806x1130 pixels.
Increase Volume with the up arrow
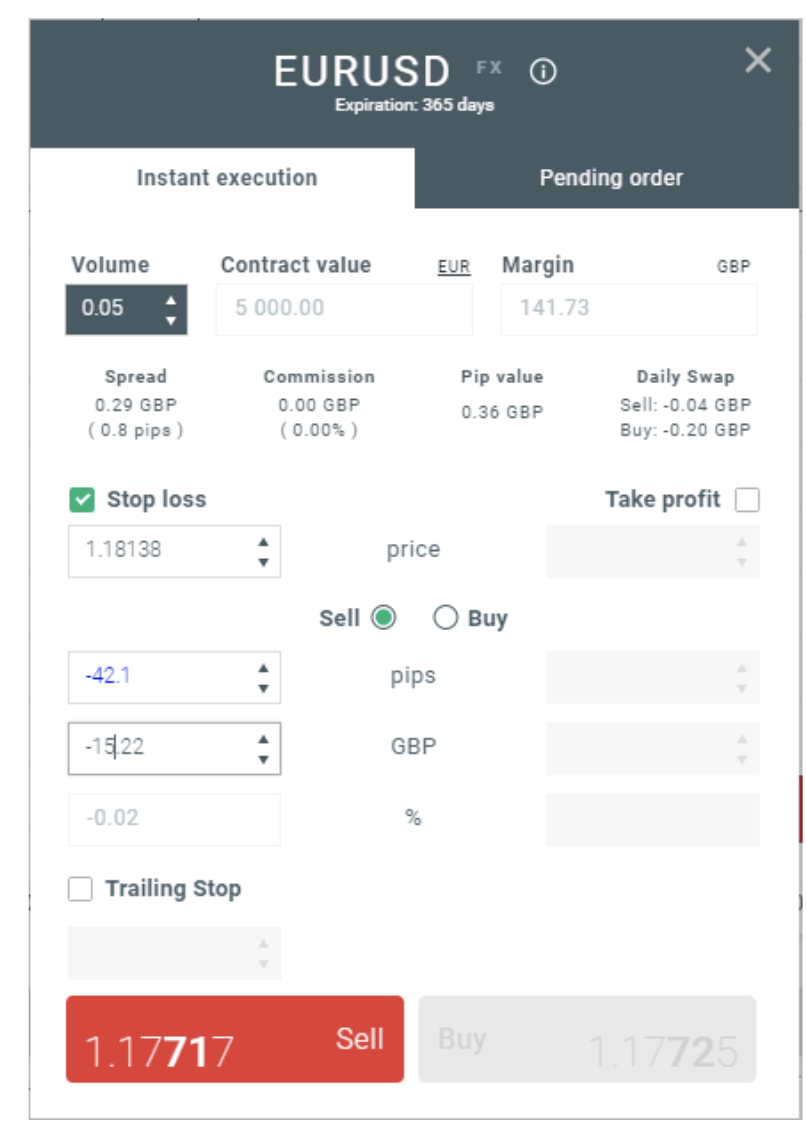[x=171, y=300]
